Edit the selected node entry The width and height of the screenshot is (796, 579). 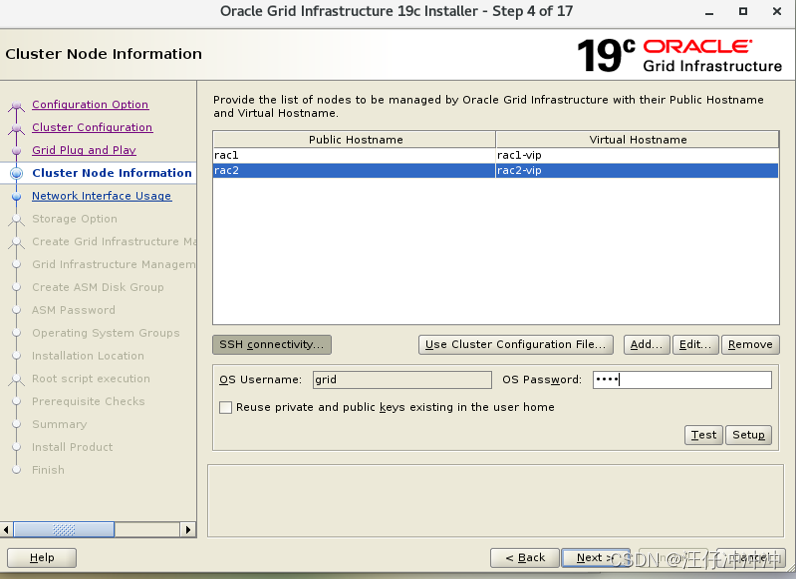695,345
